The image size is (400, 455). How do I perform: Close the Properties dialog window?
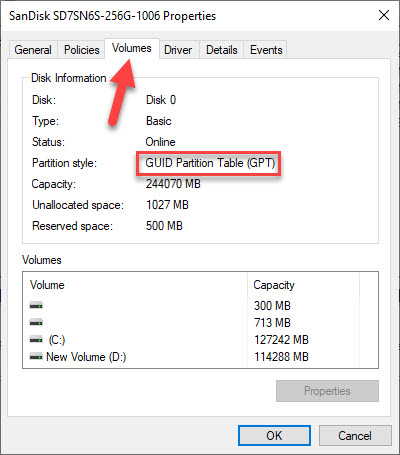[384, 15]
